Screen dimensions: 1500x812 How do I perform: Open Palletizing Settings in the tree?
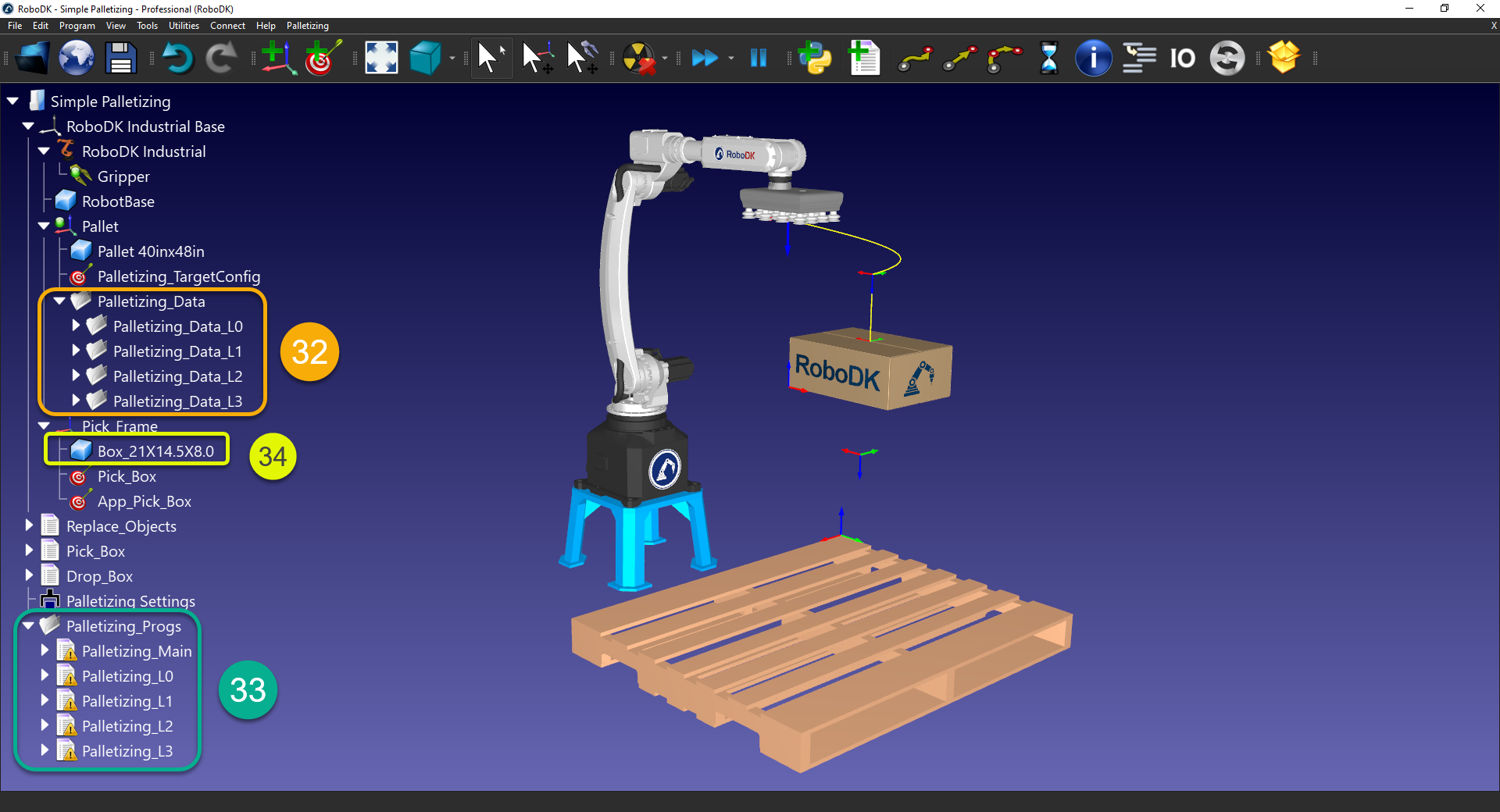pos(130,600)
